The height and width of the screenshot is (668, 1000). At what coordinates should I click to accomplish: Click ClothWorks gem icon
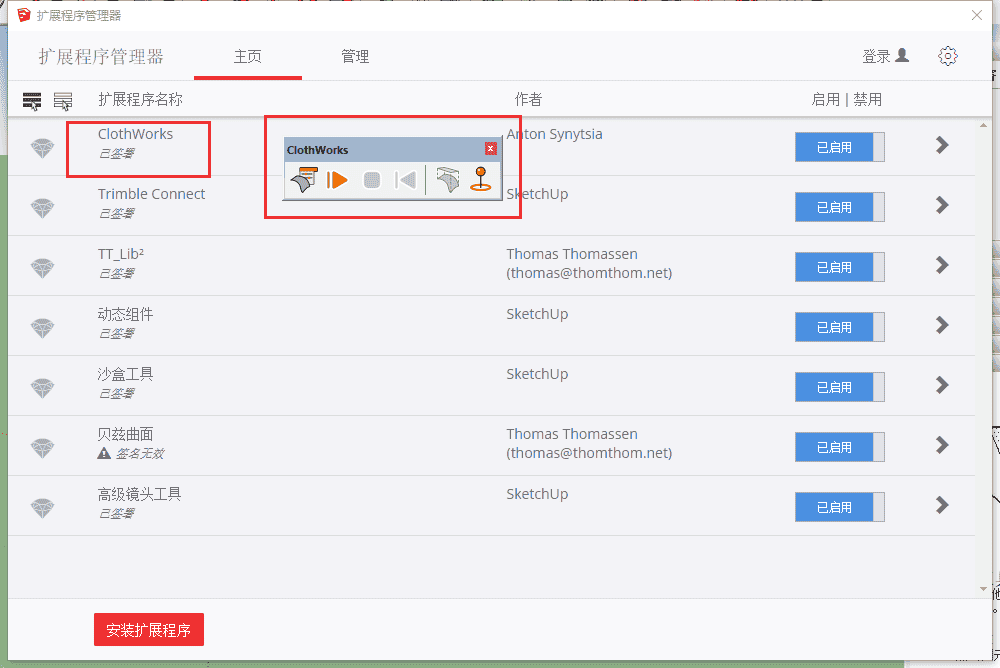43,149
